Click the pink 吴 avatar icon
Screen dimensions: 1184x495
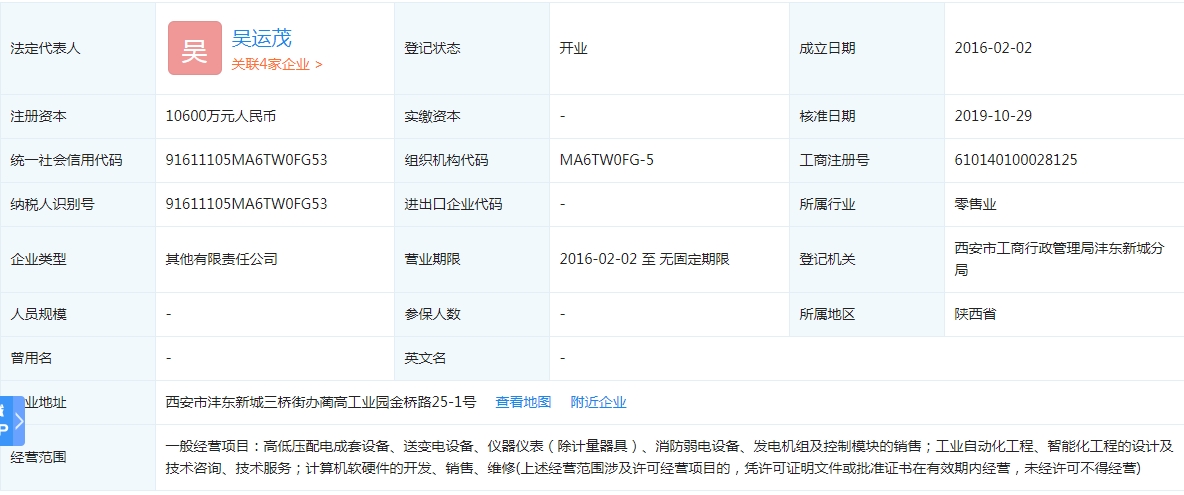[x=195, y=48]
